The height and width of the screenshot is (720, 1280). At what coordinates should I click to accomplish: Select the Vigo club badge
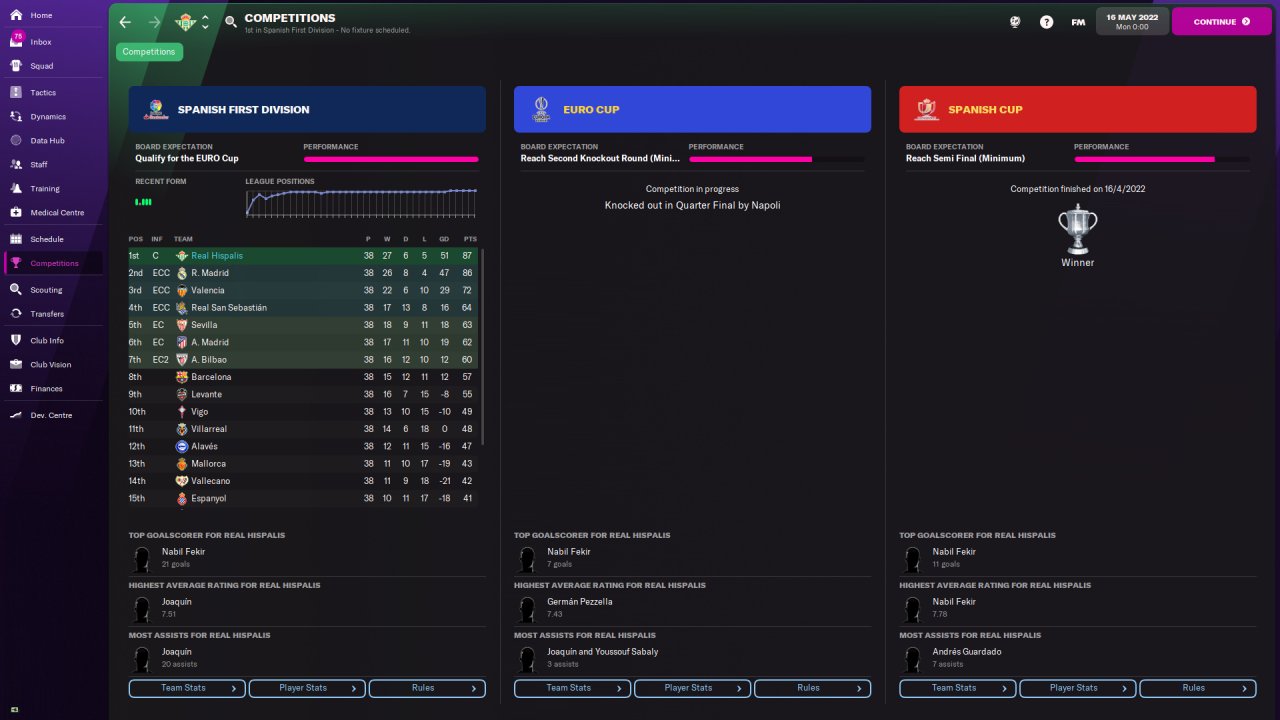click(x=182, y=412)
